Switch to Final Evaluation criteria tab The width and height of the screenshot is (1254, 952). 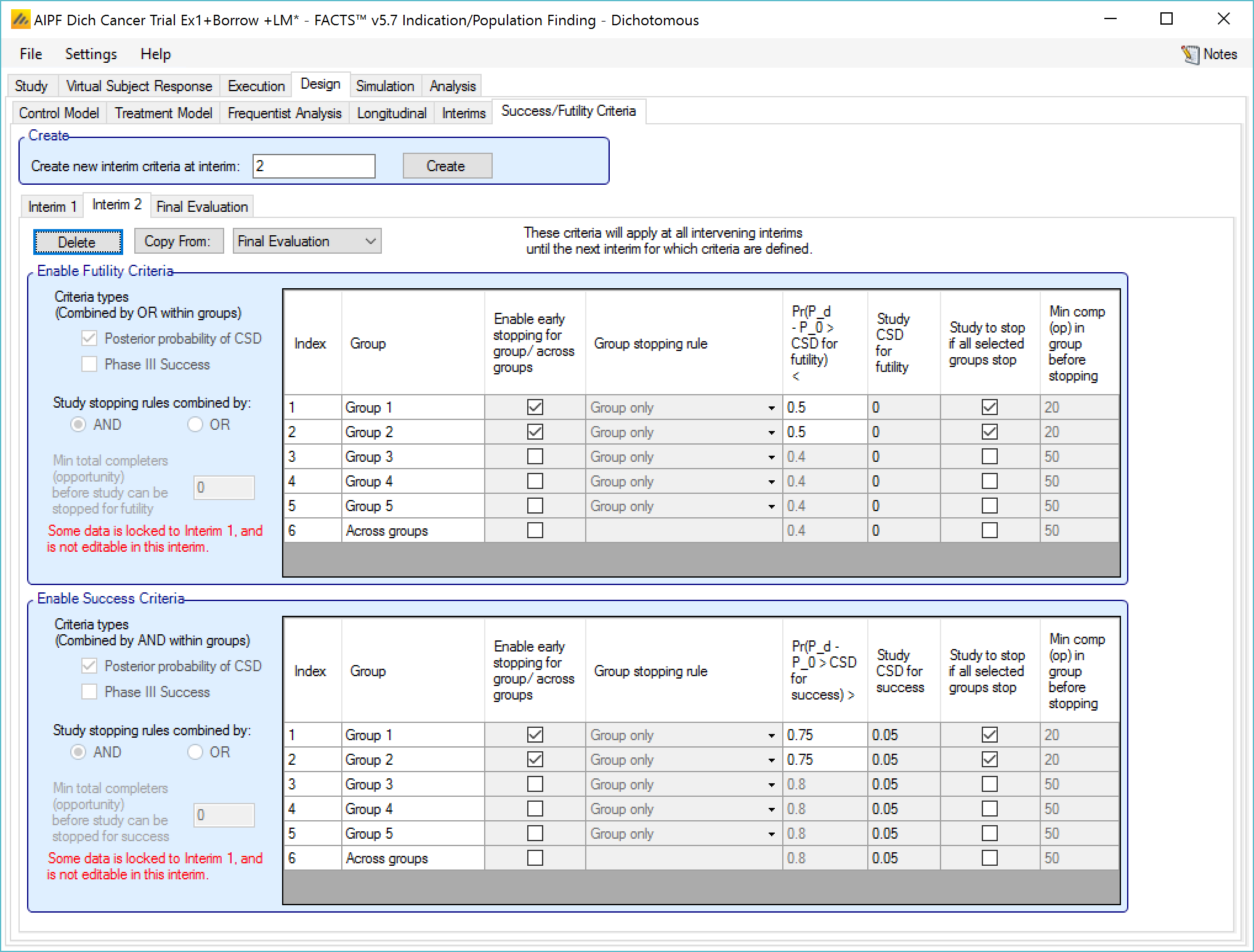[x=202, y=207]
